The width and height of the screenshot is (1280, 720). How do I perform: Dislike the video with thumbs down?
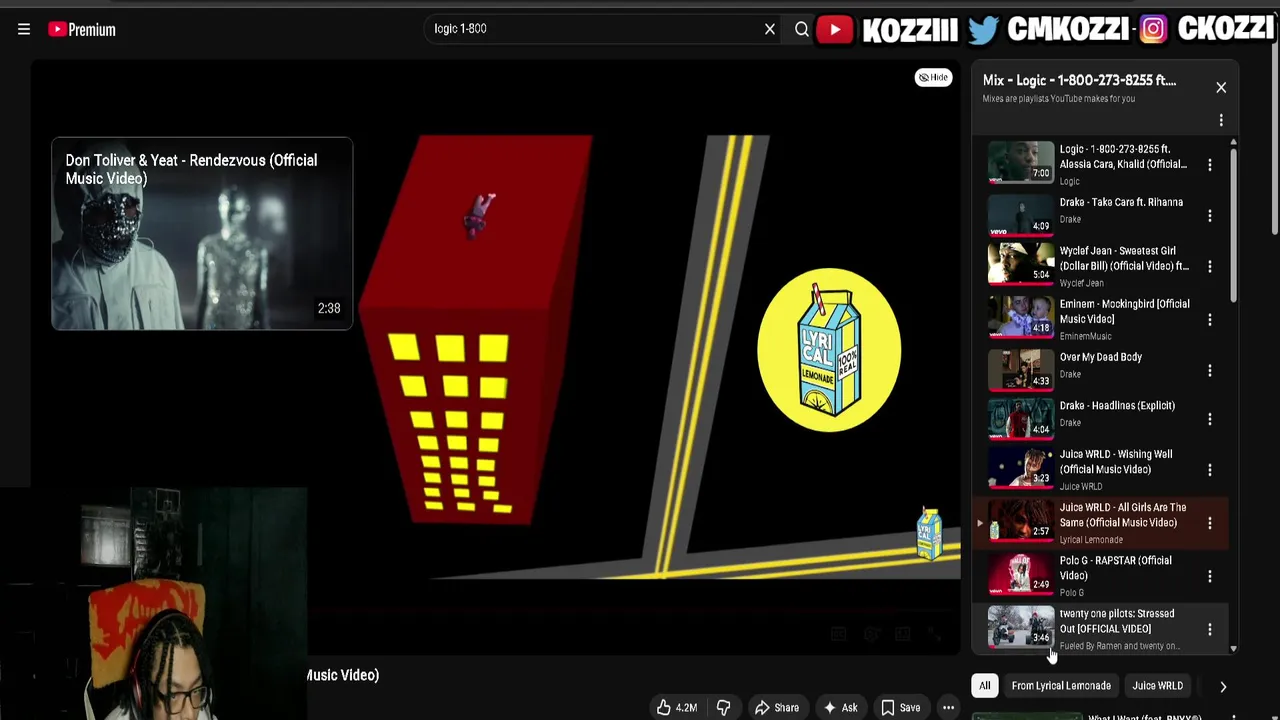[x=724, y=708]
